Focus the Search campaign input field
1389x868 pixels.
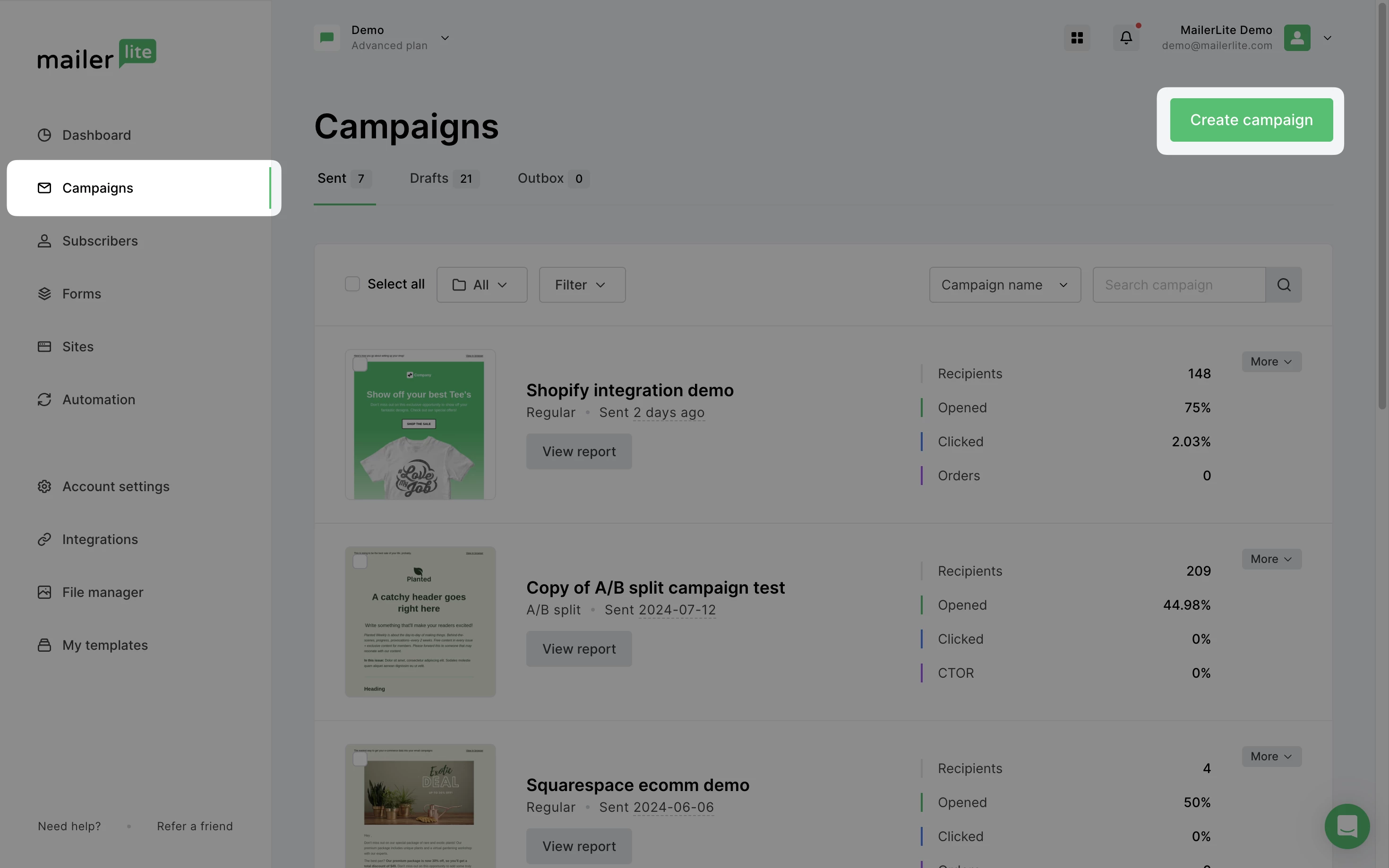tap(1178, 285)
